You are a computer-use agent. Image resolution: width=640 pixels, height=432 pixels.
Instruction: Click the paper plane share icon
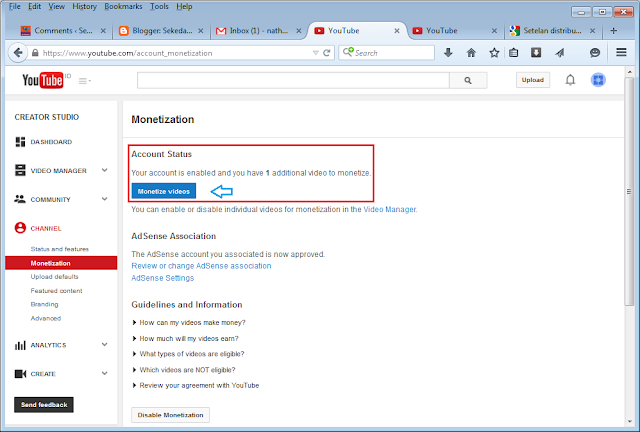click(560, 53)
